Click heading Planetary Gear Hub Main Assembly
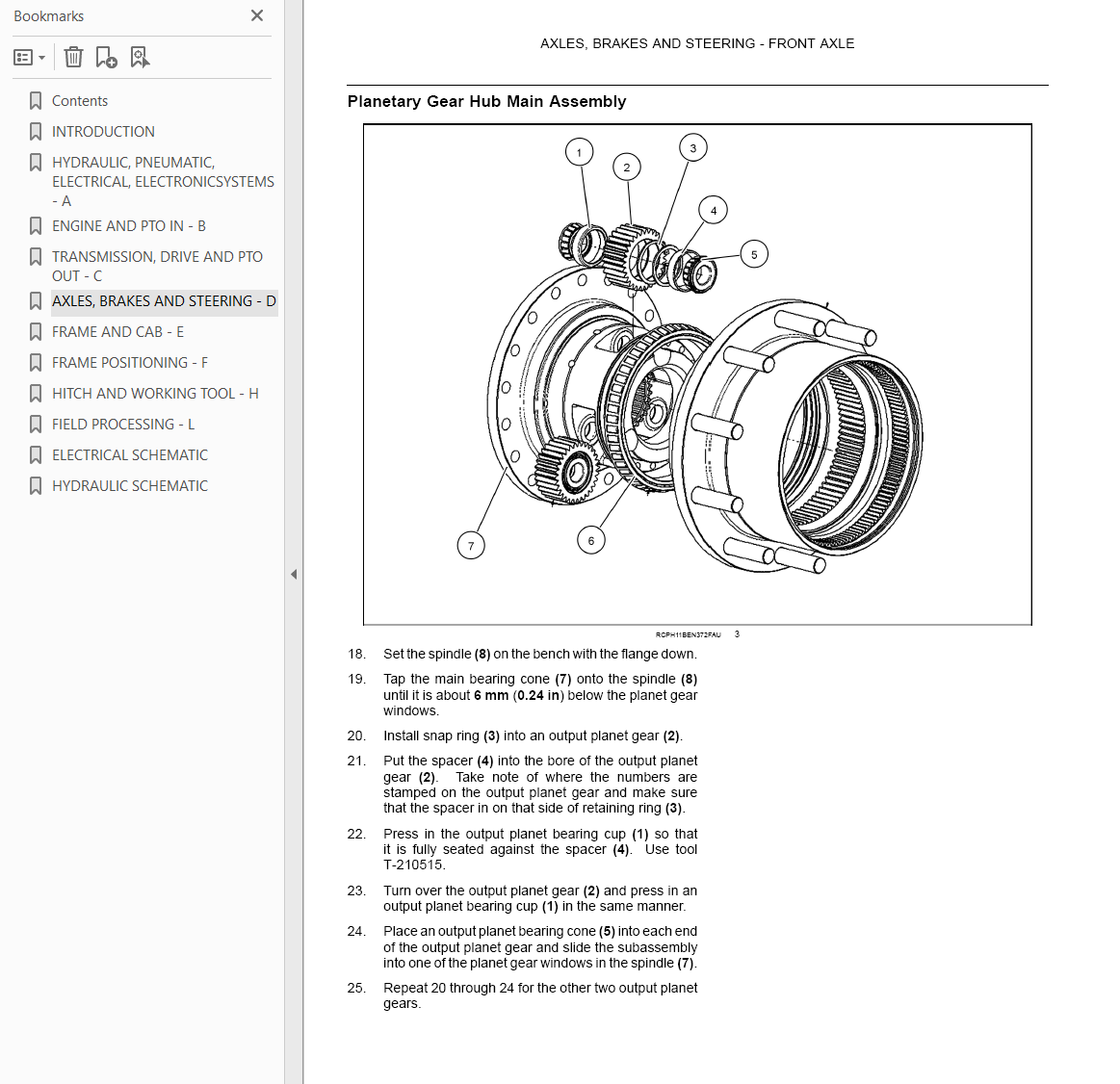Screen dimensions: 1120x1084 (486, 101)
